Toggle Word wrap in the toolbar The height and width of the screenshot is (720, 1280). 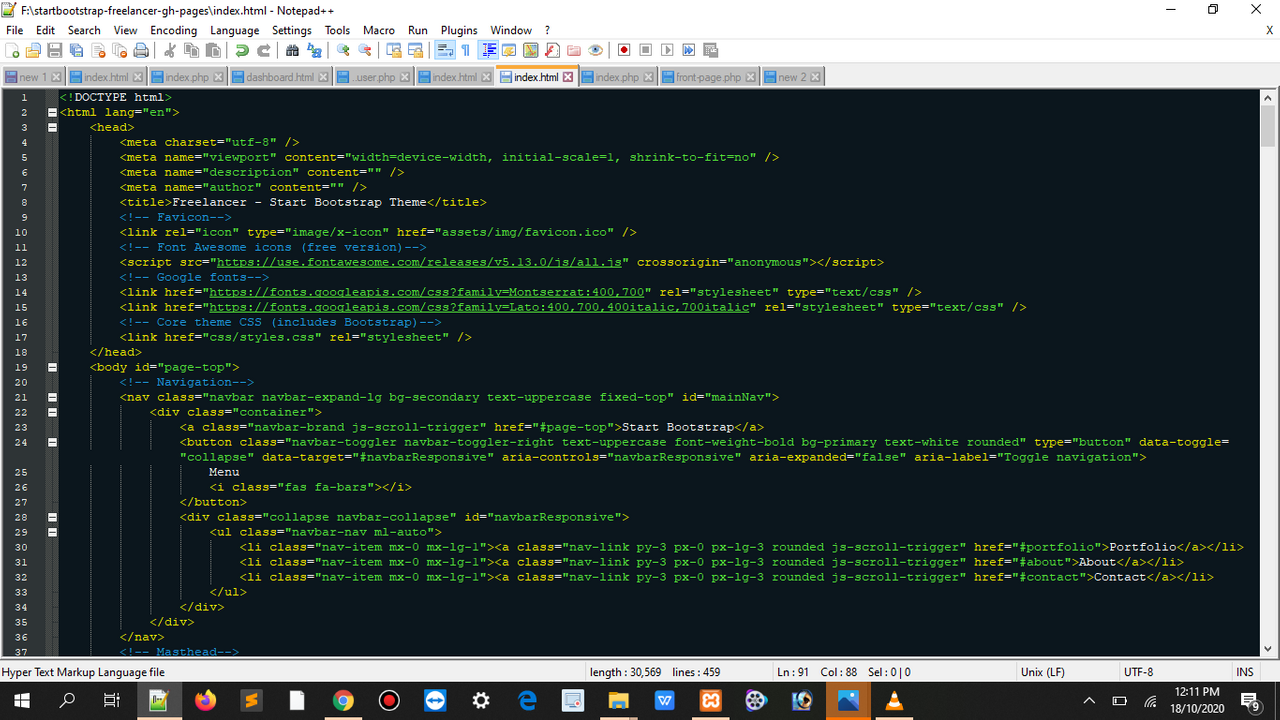point(445,50)
